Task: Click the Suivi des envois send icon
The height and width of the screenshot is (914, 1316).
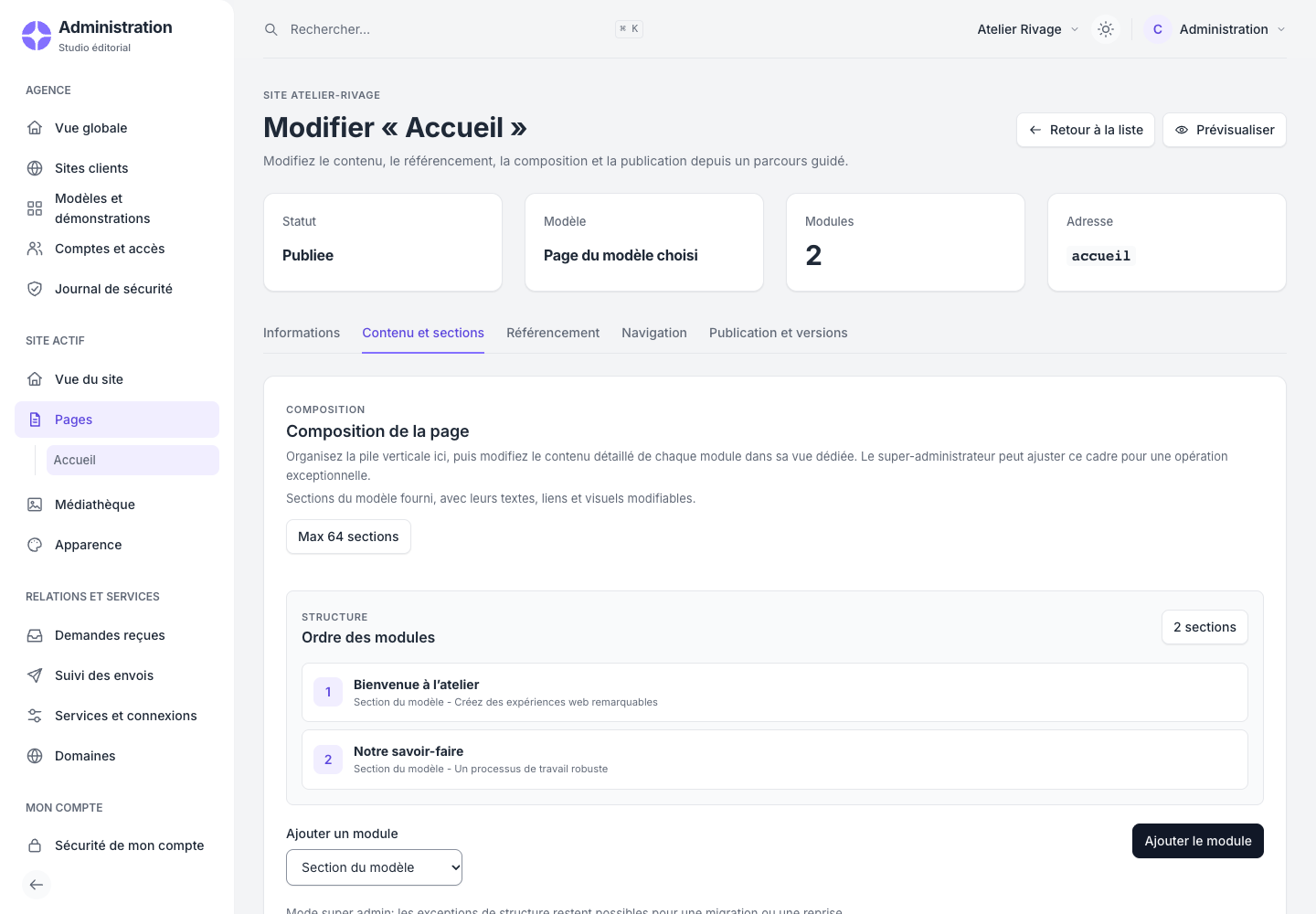Action: tap(35, 675)
